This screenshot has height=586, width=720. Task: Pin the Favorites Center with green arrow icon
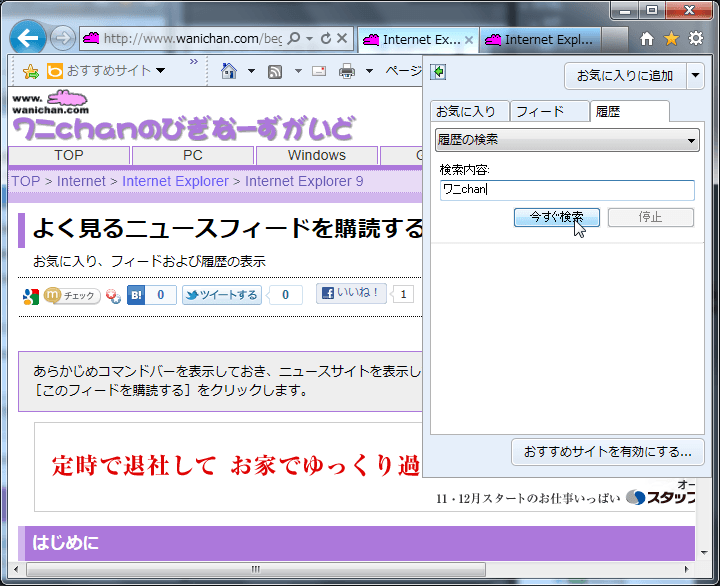[439, 72]
